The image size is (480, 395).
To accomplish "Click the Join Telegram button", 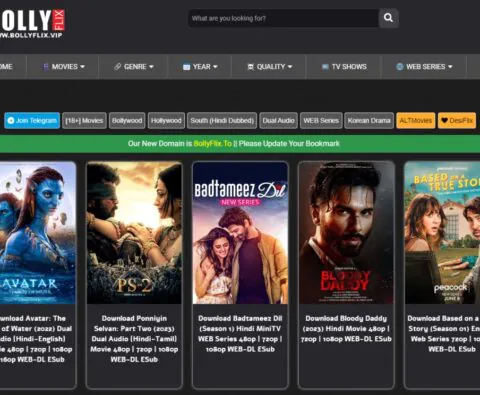I will pyautogui.click(x=32, y=120).
